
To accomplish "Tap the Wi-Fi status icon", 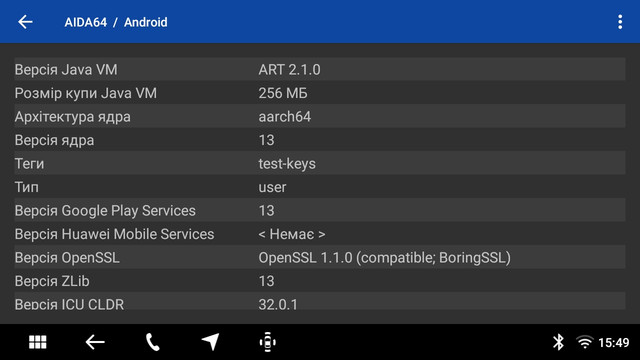I will click(x=584, y=342).
